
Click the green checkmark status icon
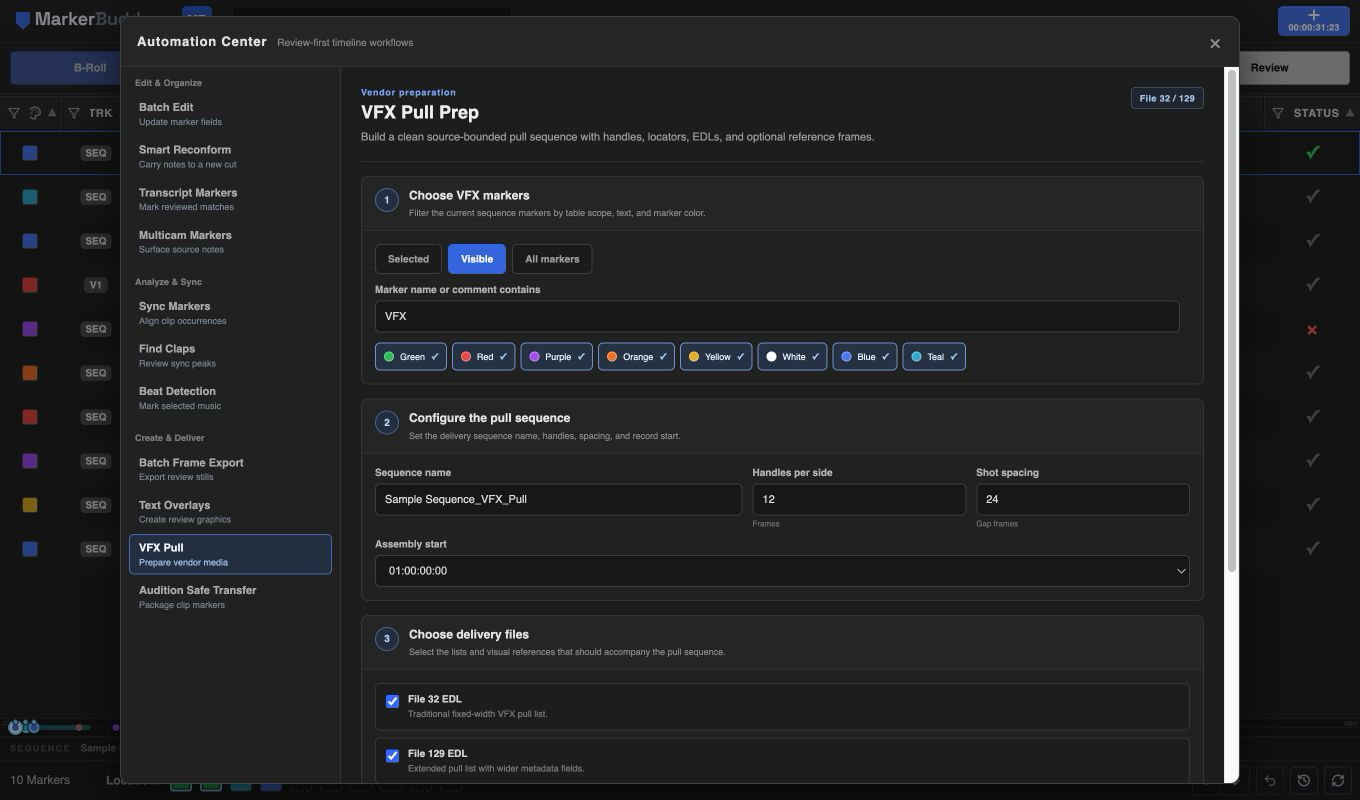point(1313,153)
